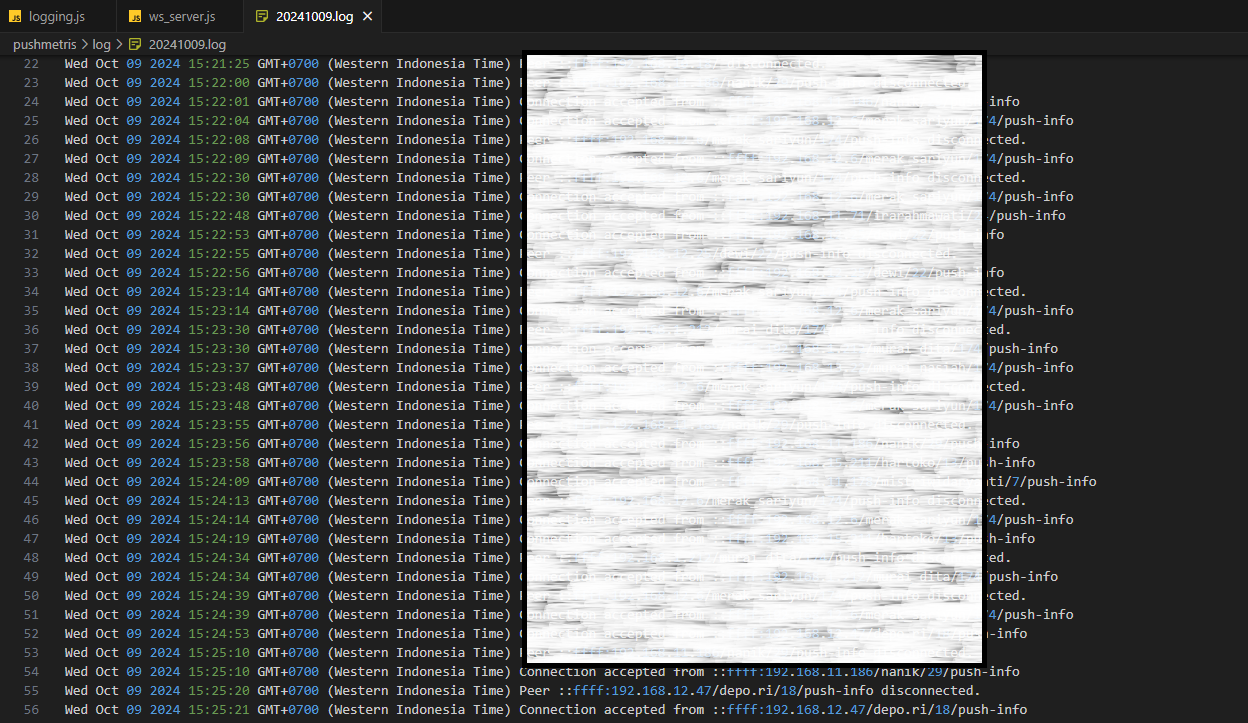Click the timestamp 15:22:08 in the log
Image resolution: width=1248 pixels, height=723 pixels.
[219, 140]
